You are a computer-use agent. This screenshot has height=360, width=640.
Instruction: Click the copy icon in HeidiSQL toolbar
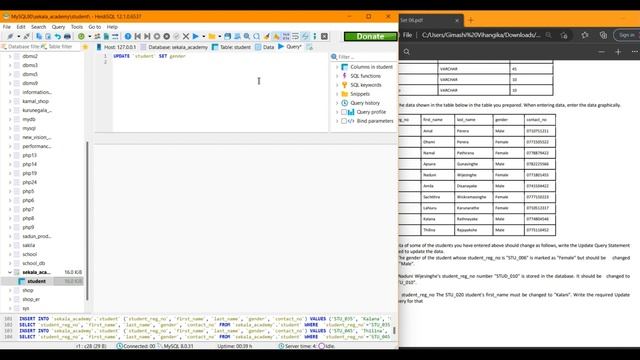pyautogui.click(x=39, y=36)
